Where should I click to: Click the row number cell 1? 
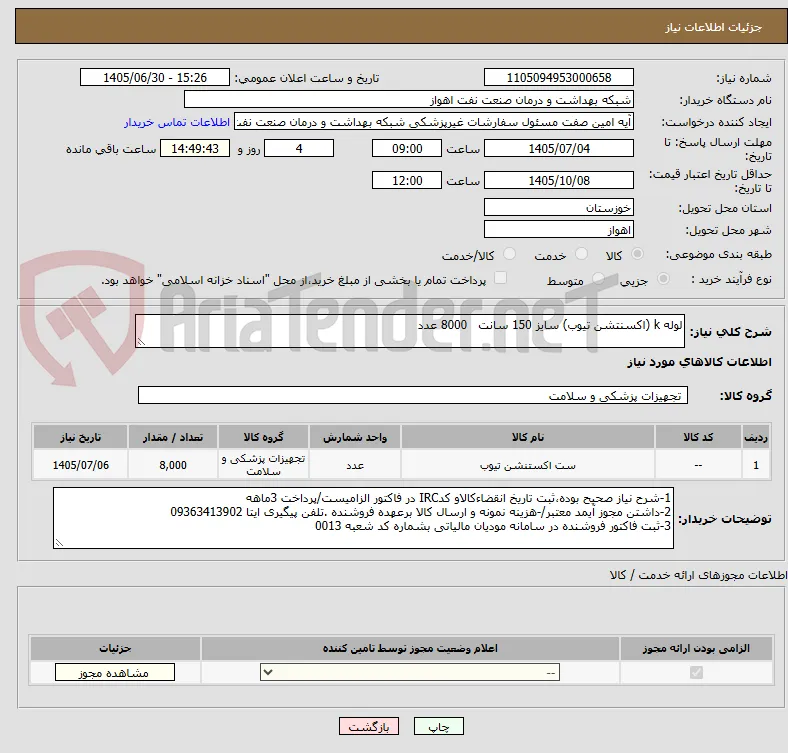756,465
